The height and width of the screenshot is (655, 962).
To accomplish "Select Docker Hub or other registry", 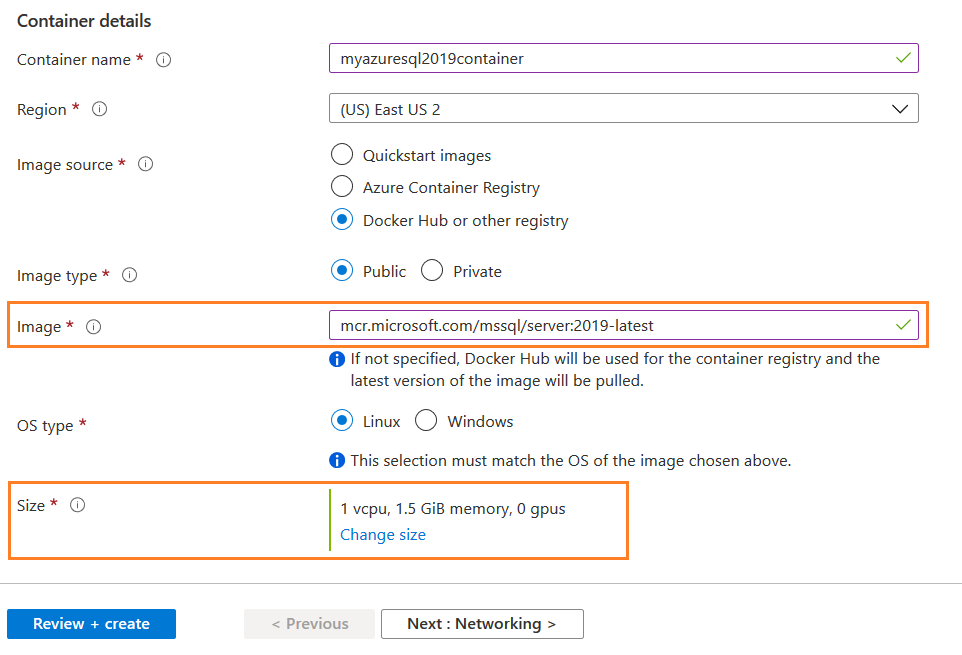I will 342,220.
